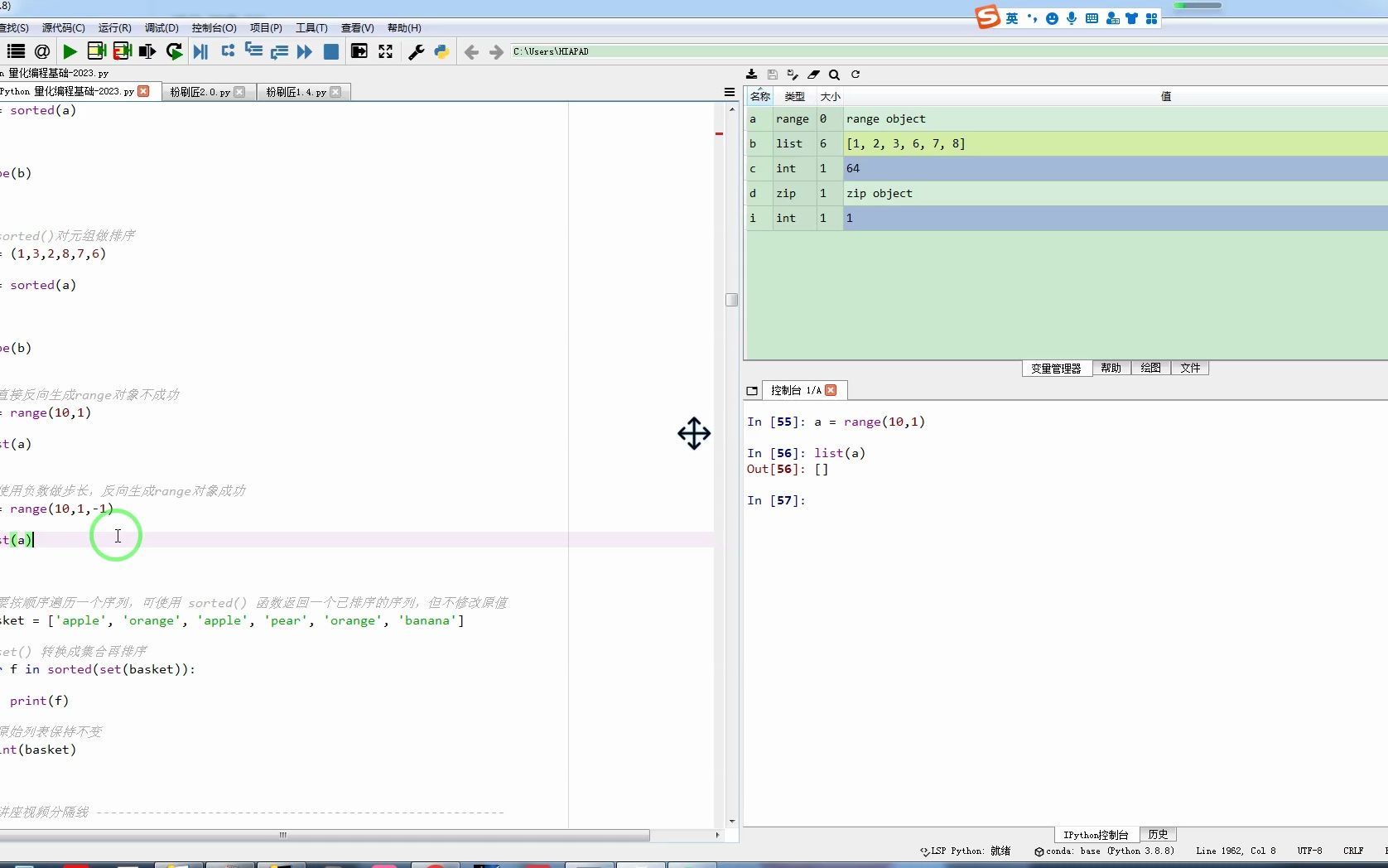Step over the current debug line
Viewport: 1388px width, 868px height.
228,51
